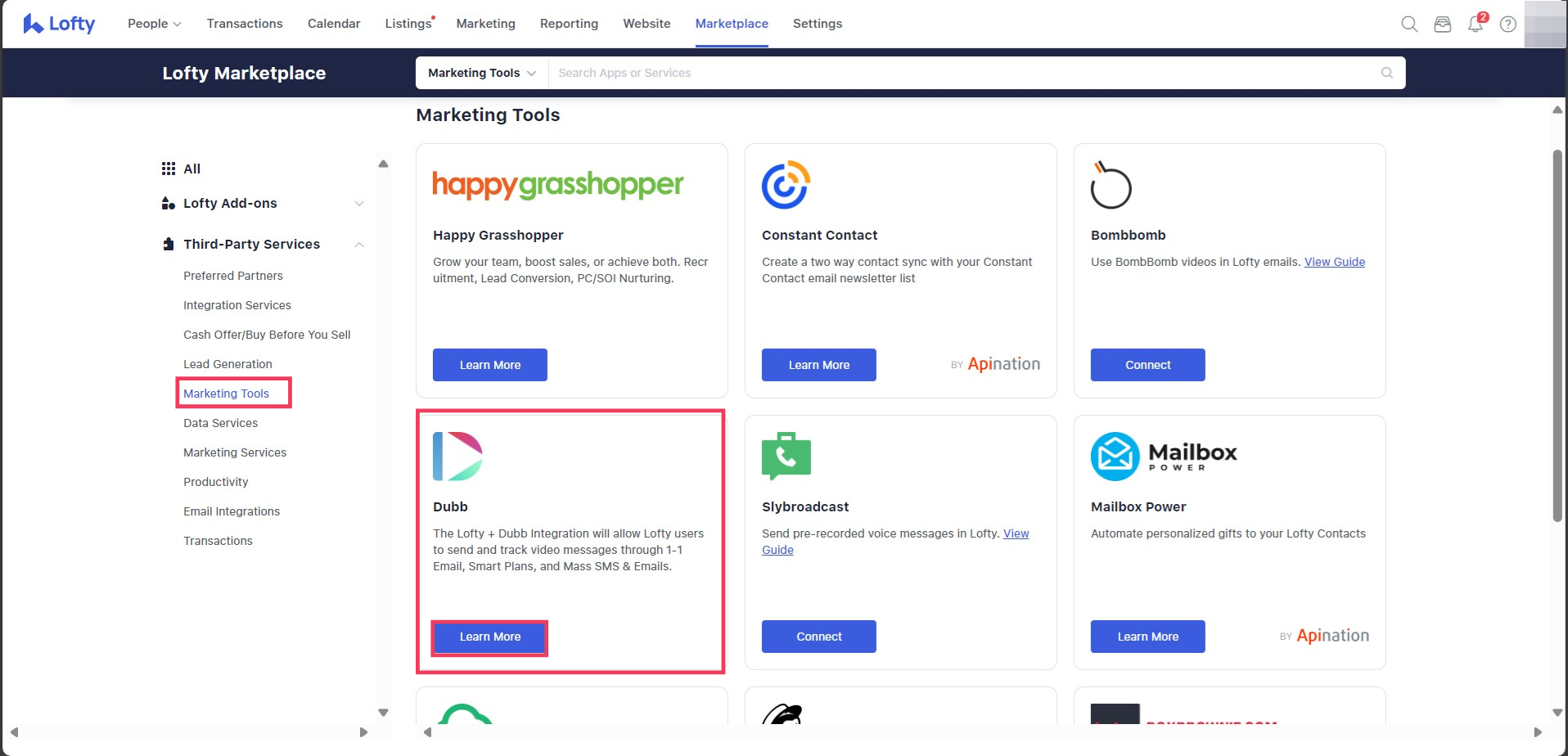This screenshot has height=756, width=1568.
Task: Go to the Transactions top menu
Action: click(245, 24)
